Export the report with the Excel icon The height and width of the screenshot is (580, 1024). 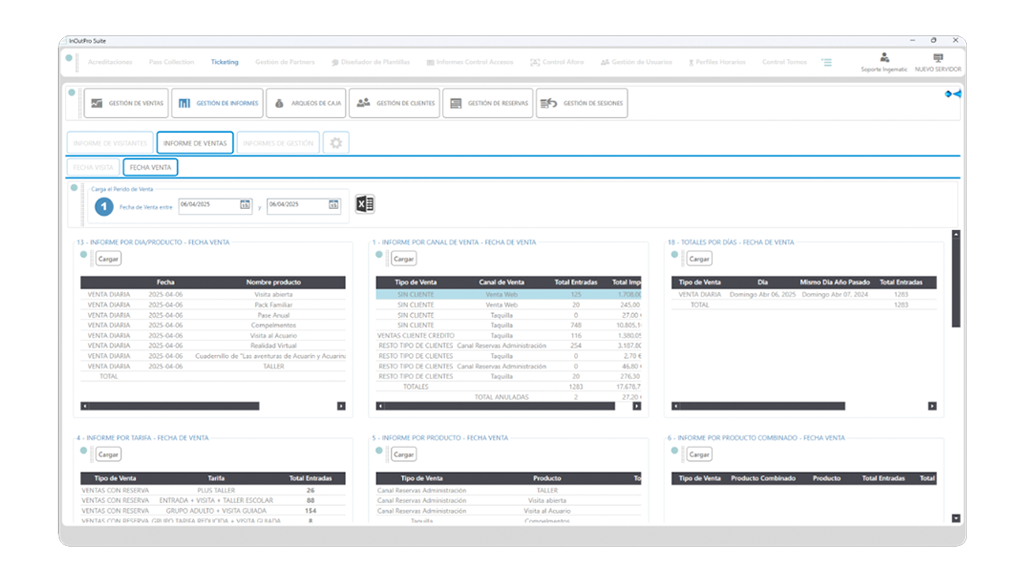pyautogui.click(x=365, y=205)
